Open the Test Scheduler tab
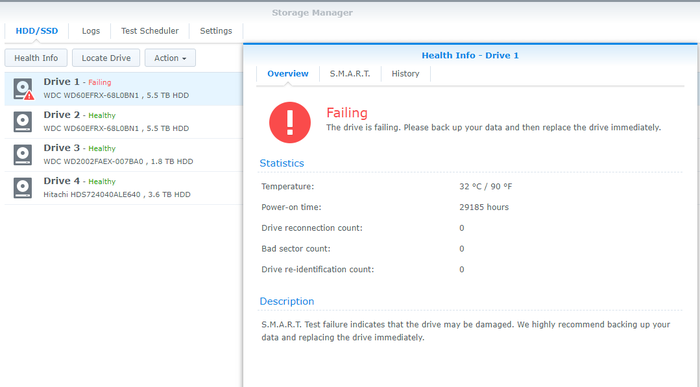Image resolution: width=700 pixels, height=387 pixels. [x=150, y=31]
